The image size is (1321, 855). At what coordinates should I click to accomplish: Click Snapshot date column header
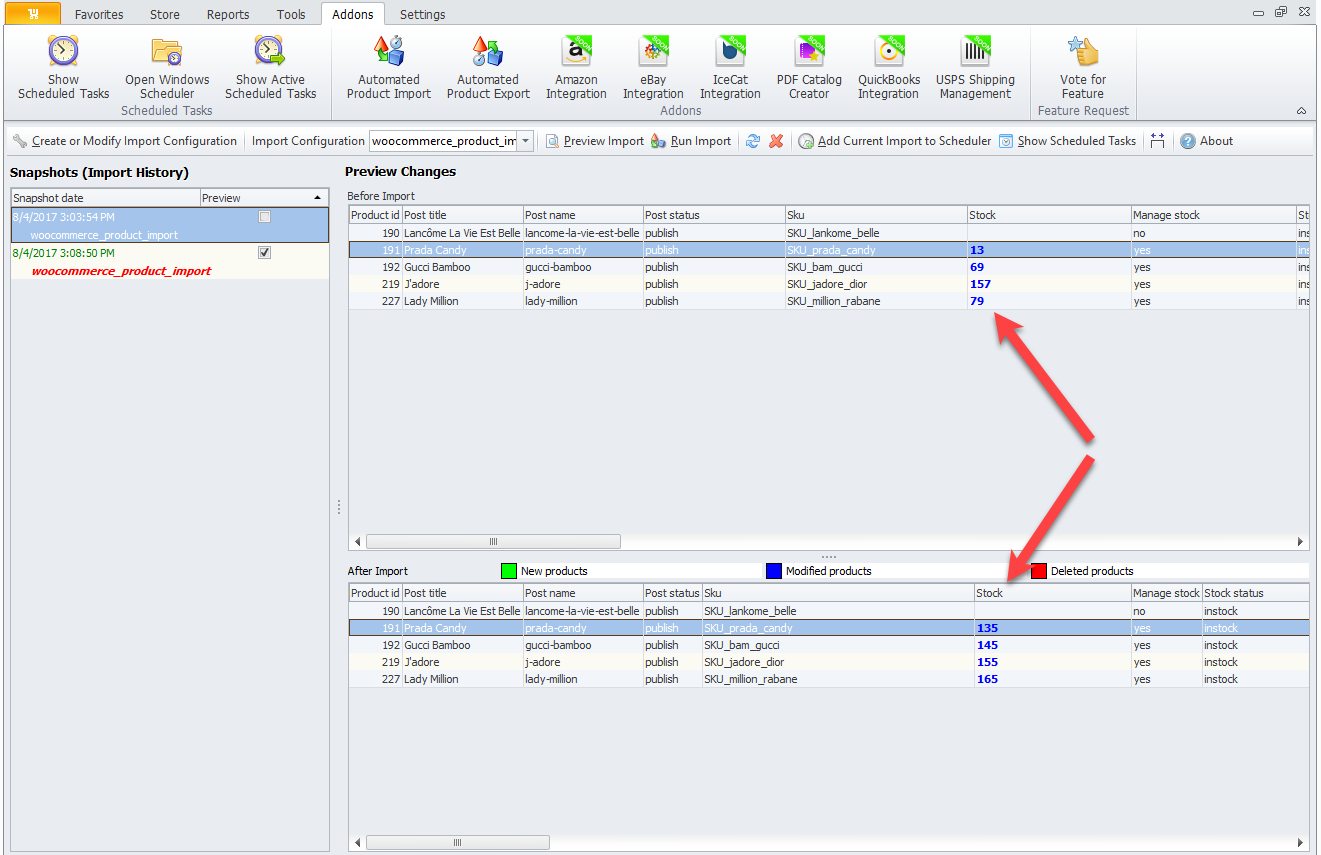[105, 198]
